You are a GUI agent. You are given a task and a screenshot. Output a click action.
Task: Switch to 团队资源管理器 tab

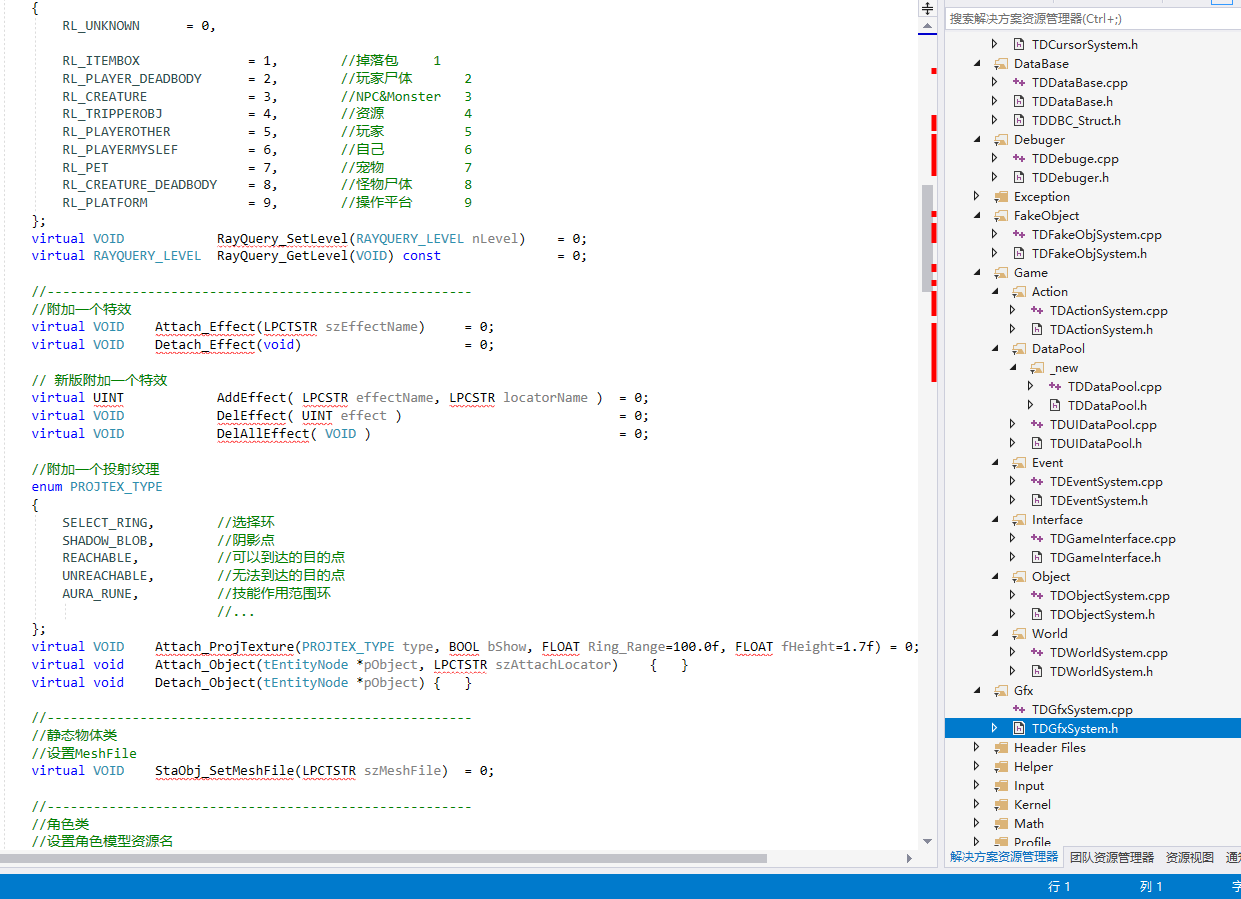[x=1111, y=857]
